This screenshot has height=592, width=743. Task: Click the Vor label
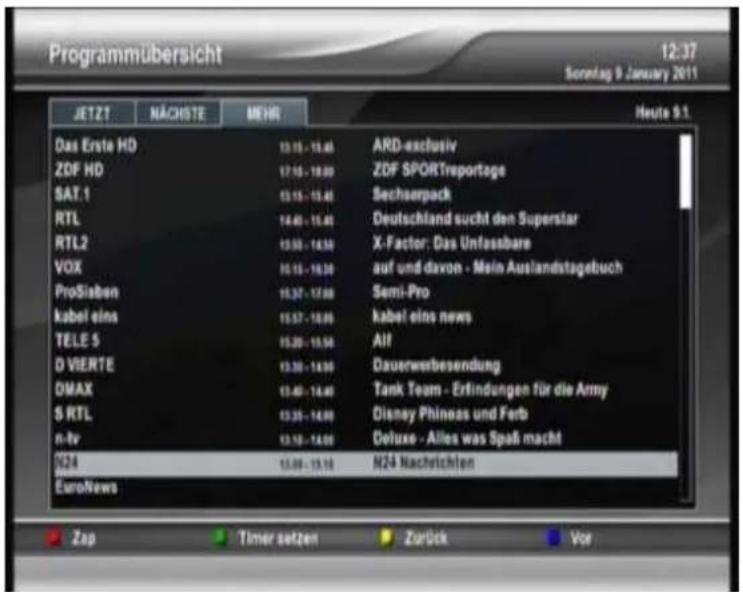580,538
